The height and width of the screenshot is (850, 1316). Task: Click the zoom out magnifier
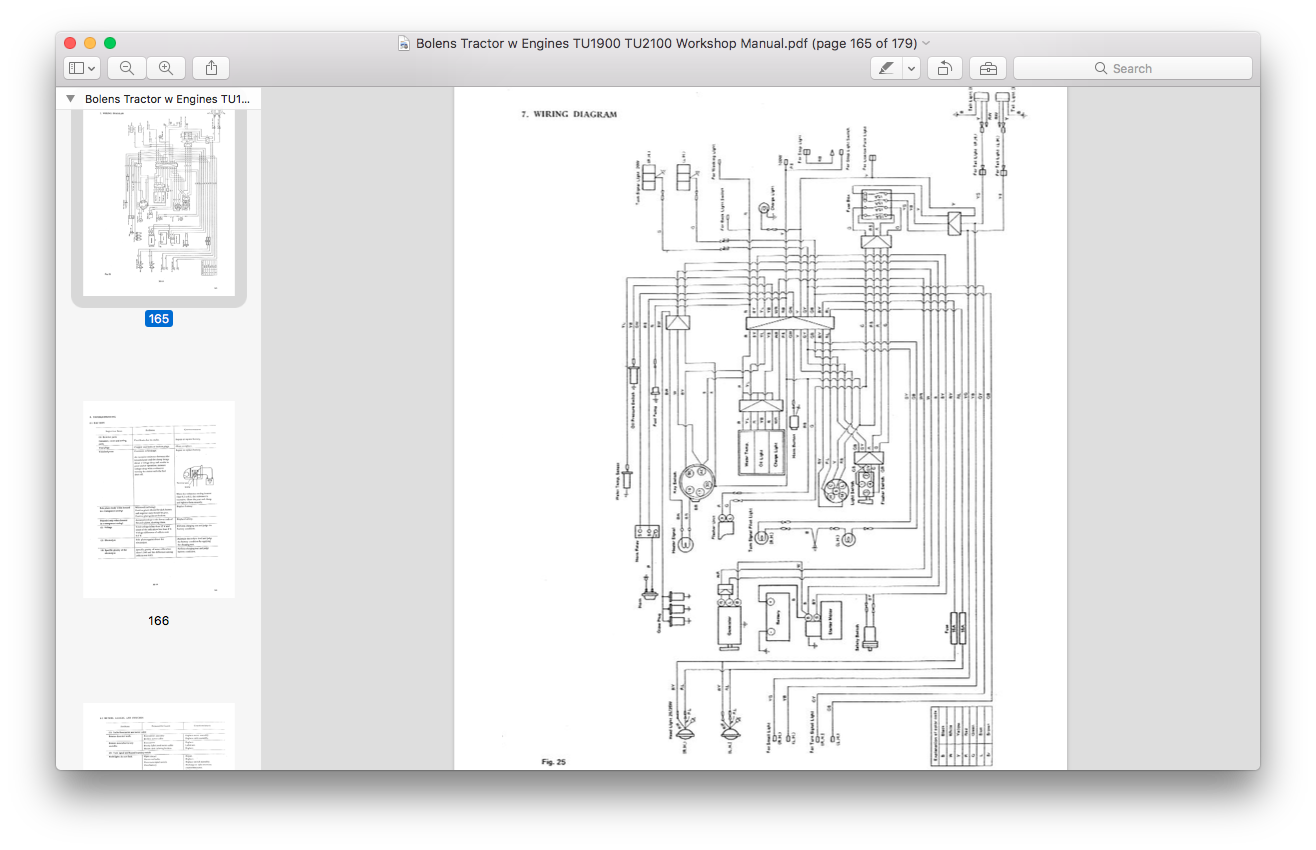click(x=127, y=68)
